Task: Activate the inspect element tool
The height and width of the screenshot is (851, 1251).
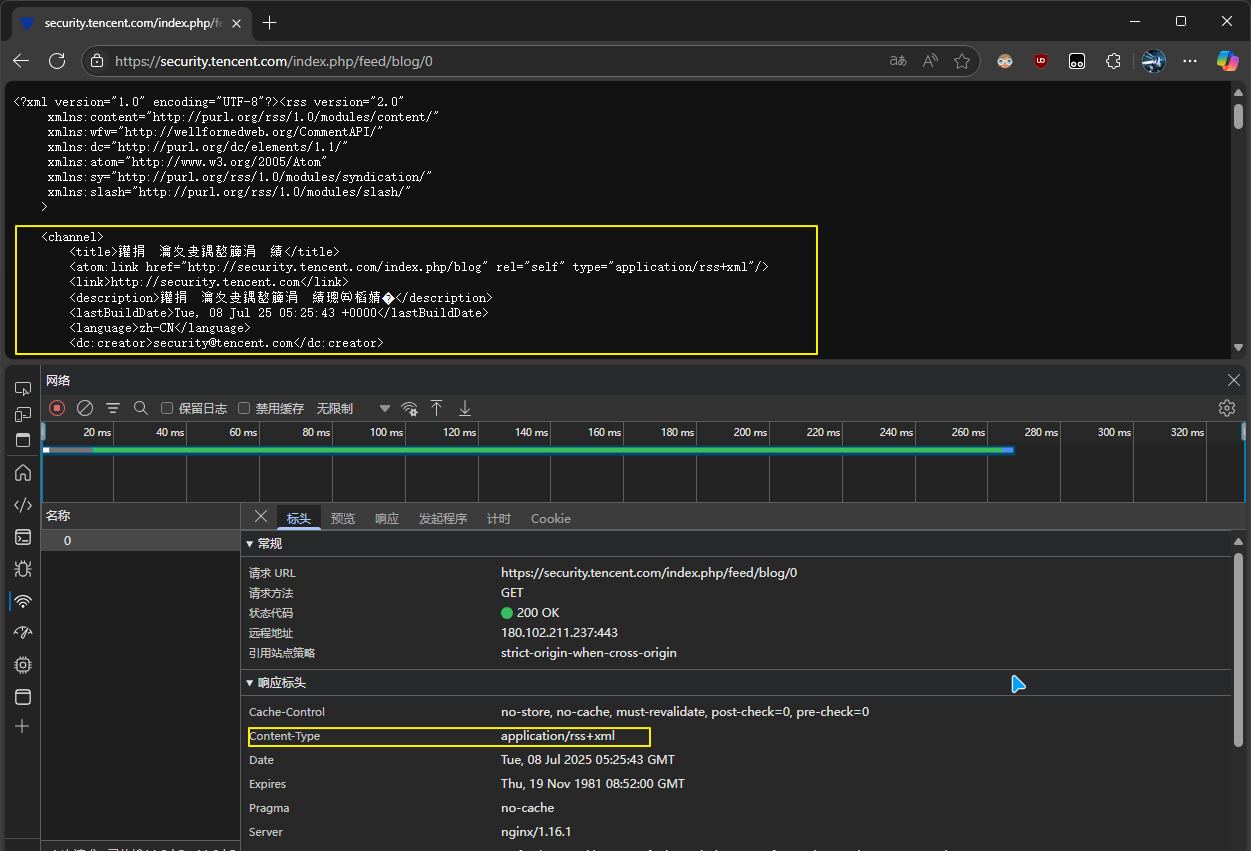Action: coord(23,388)
